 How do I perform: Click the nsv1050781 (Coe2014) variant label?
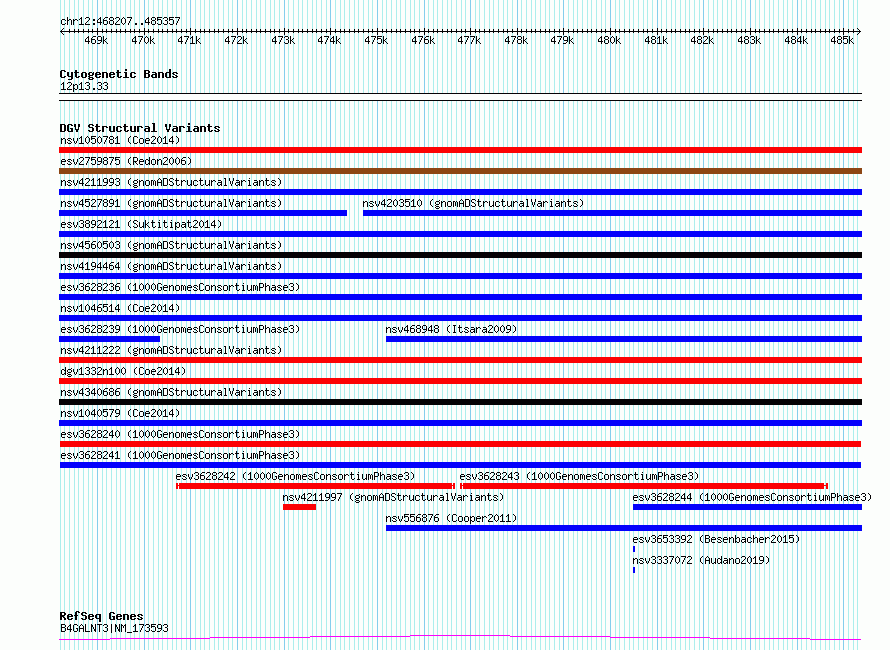tap(120, 140)
